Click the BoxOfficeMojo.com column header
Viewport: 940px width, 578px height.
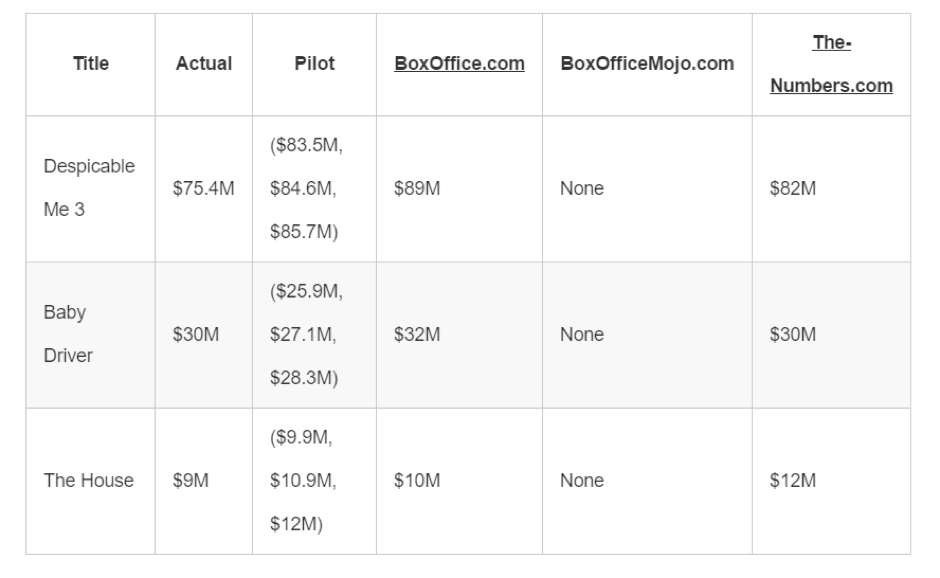coord(647,64)
